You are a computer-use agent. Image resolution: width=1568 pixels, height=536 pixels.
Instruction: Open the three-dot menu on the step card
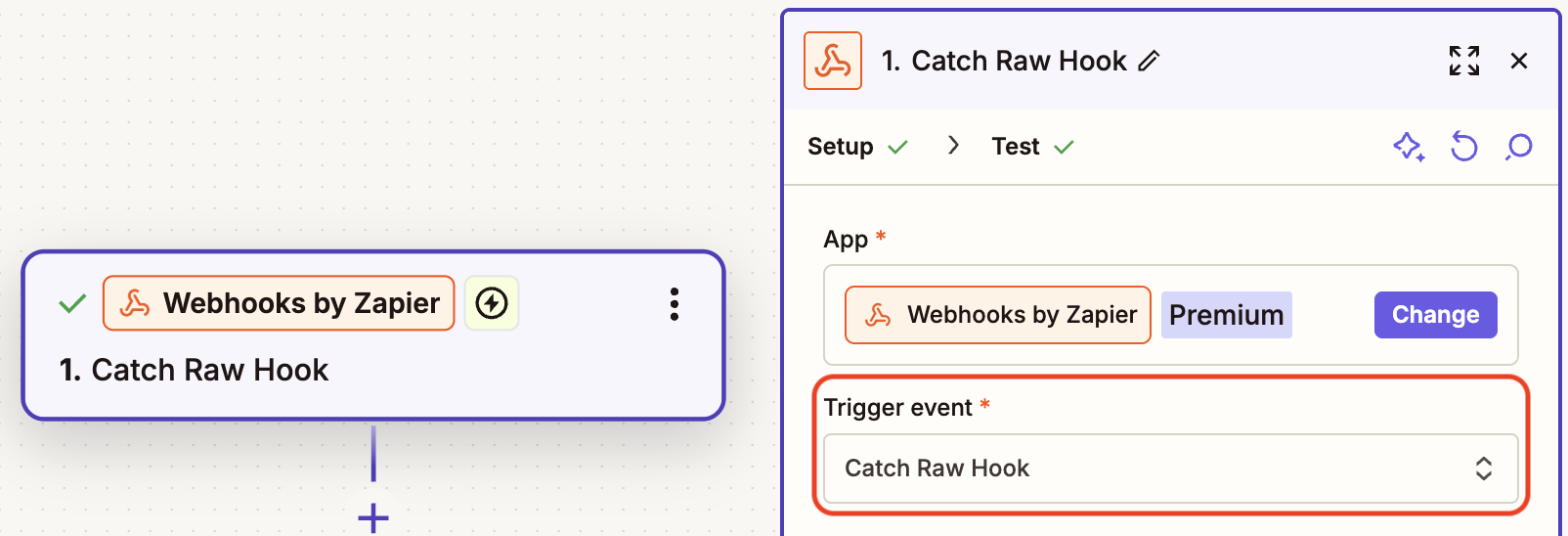675,304
